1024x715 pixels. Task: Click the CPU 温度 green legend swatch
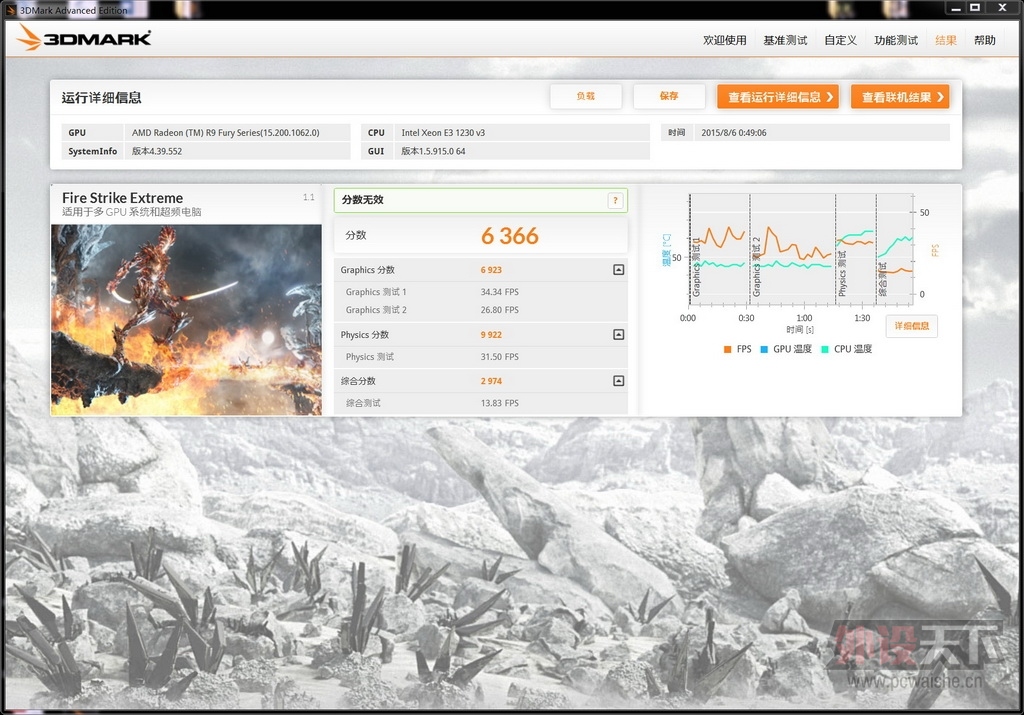coord(825,349)
